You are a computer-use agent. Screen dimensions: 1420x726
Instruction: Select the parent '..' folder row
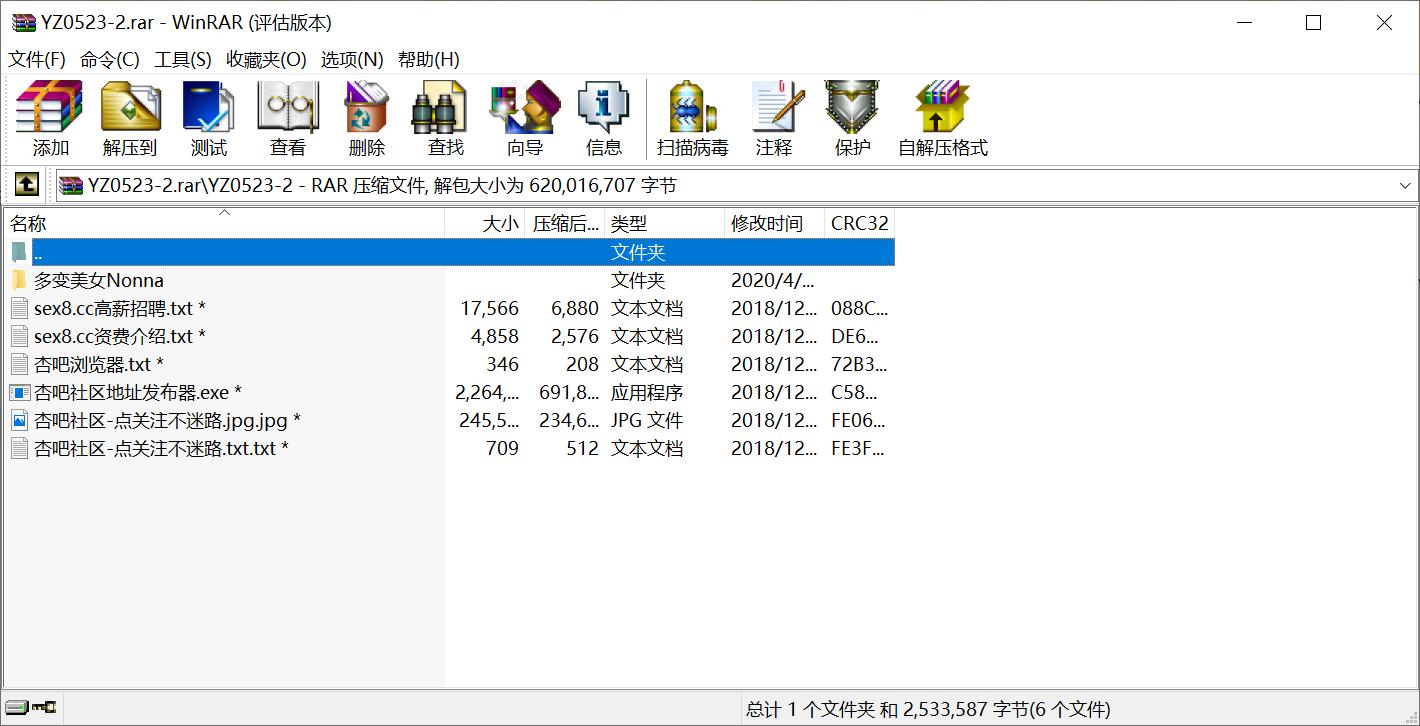450,252
